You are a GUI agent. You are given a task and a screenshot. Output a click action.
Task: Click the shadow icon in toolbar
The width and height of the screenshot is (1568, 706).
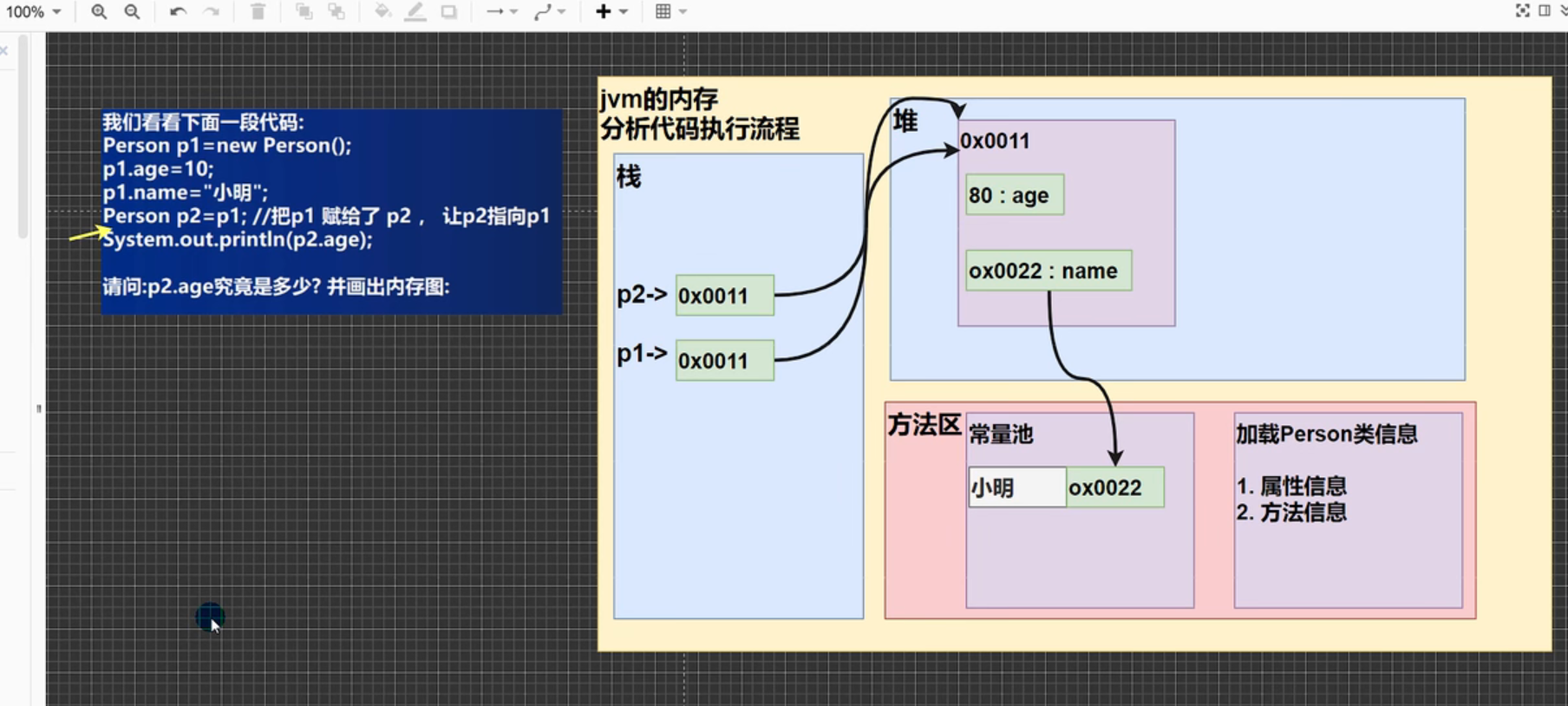point(448,11)
